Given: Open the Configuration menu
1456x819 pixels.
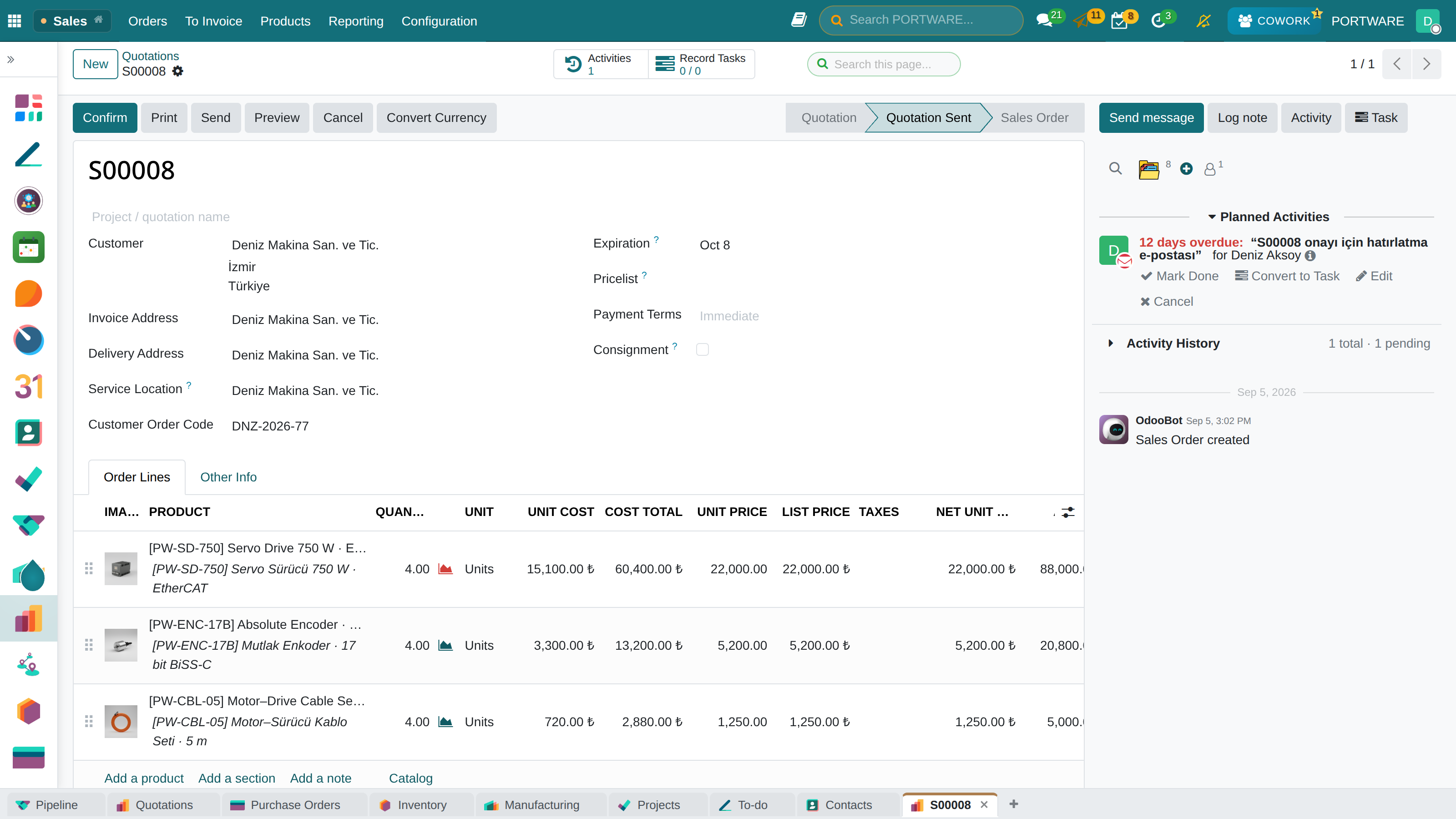Looking at the screenshot, I should [439, 21].
